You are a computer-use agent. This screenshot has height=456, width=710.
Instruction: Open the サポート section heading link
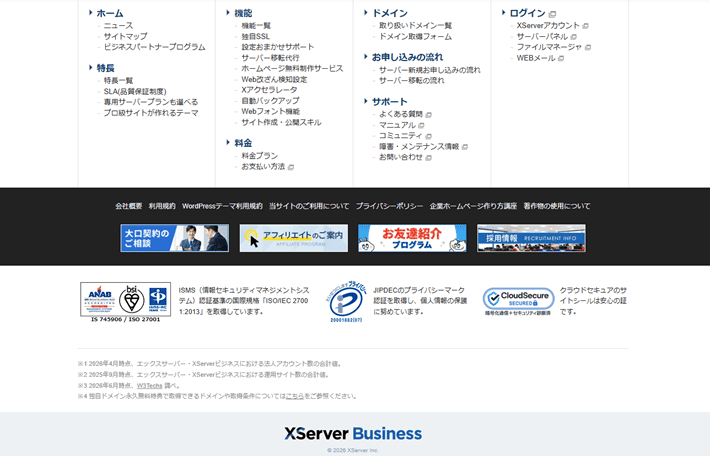click(389, 101)
